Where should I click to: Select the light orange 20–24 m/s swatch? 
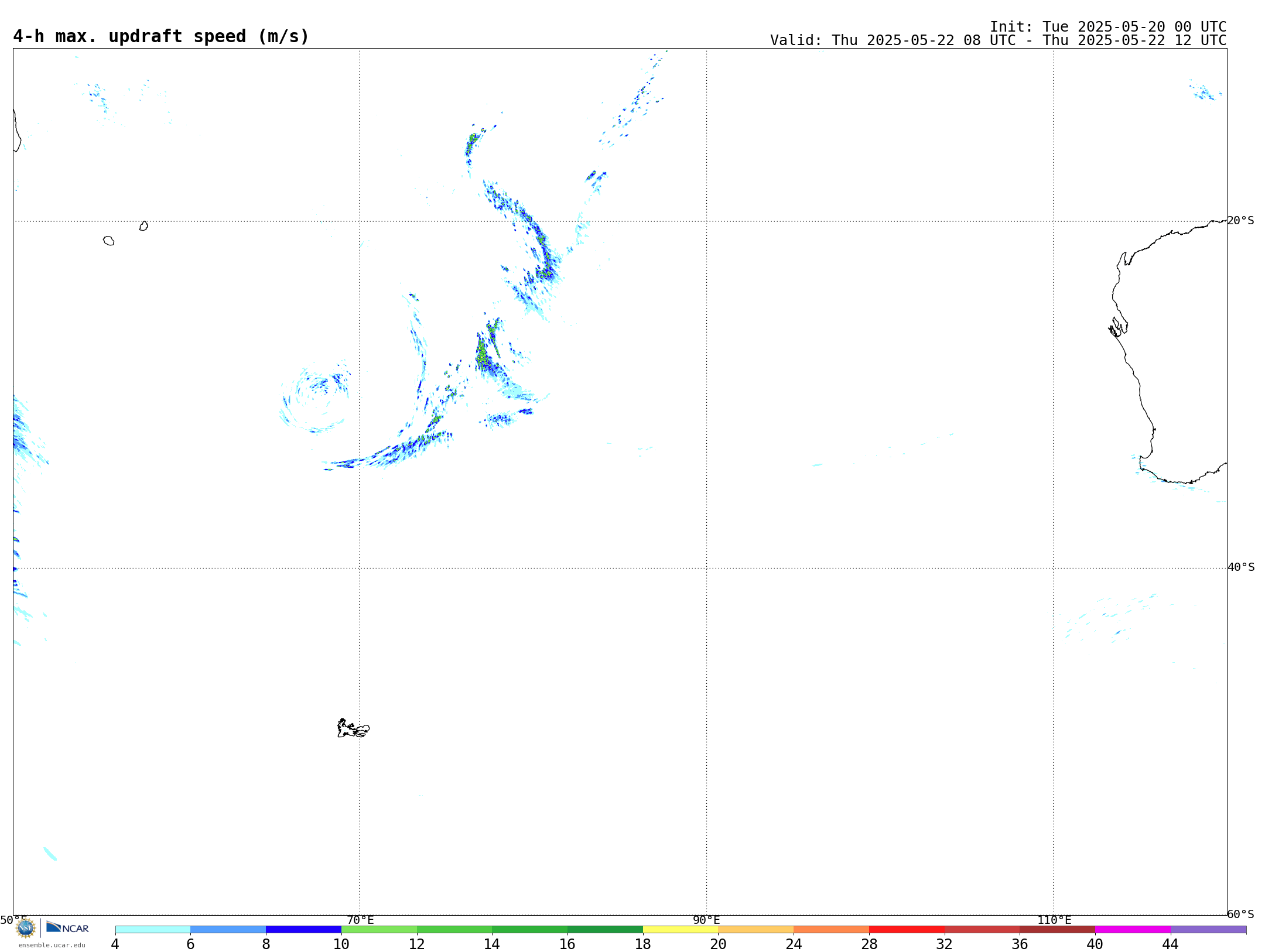(x=756, y=930)
